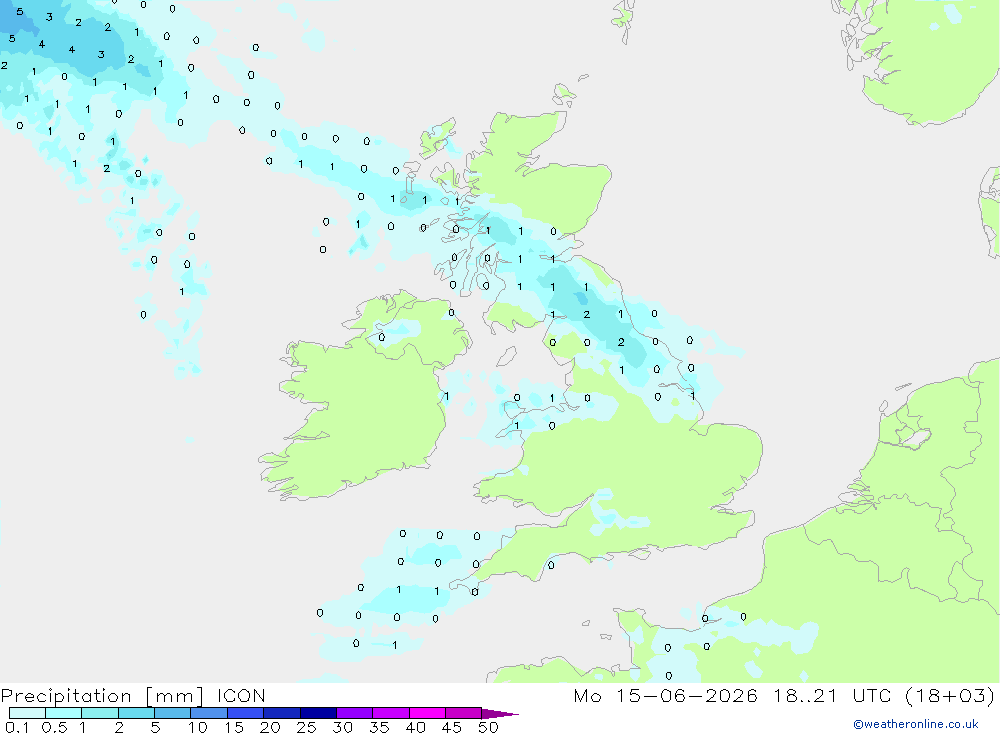Click the legend value '45'
1000x733 pixels.
click(x=452, y=727)
